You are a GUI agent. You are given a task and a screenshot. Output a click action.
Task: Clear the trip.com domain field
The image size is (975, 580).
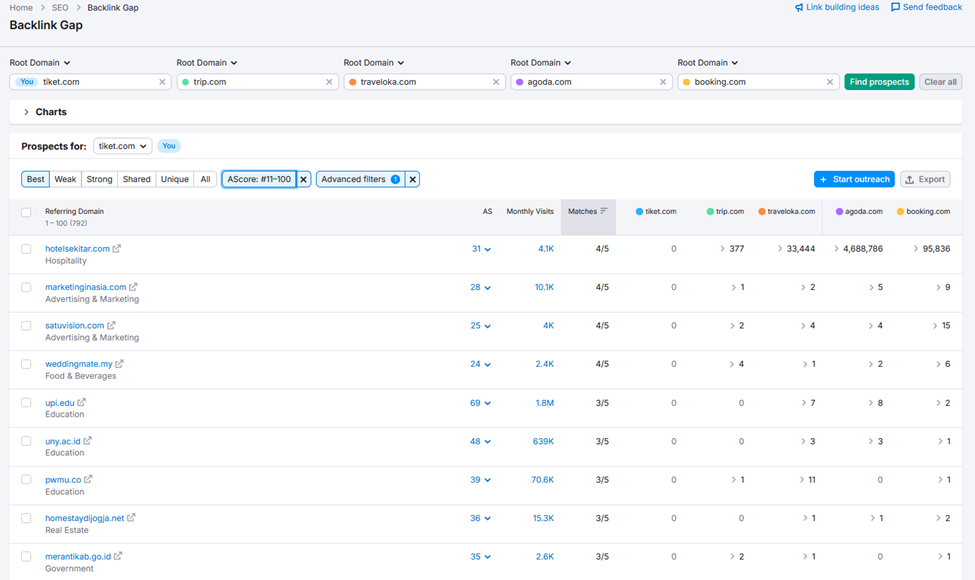(329, 82)
